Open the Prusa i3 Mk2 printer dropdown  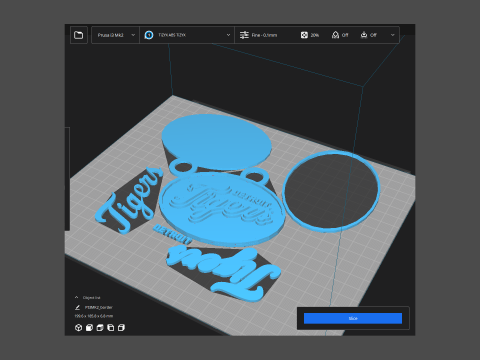click(x=116, y=35)
